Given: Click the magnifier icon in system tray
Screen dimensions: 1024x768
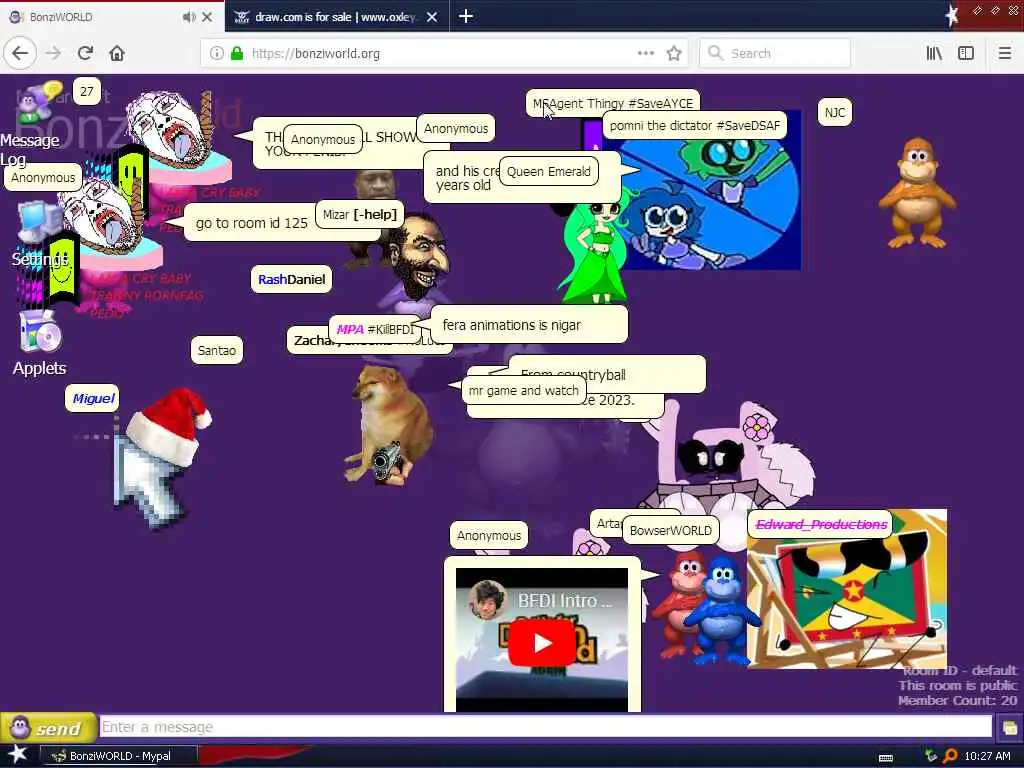Looking at the screenshot, I should click(x=951, y=756).
